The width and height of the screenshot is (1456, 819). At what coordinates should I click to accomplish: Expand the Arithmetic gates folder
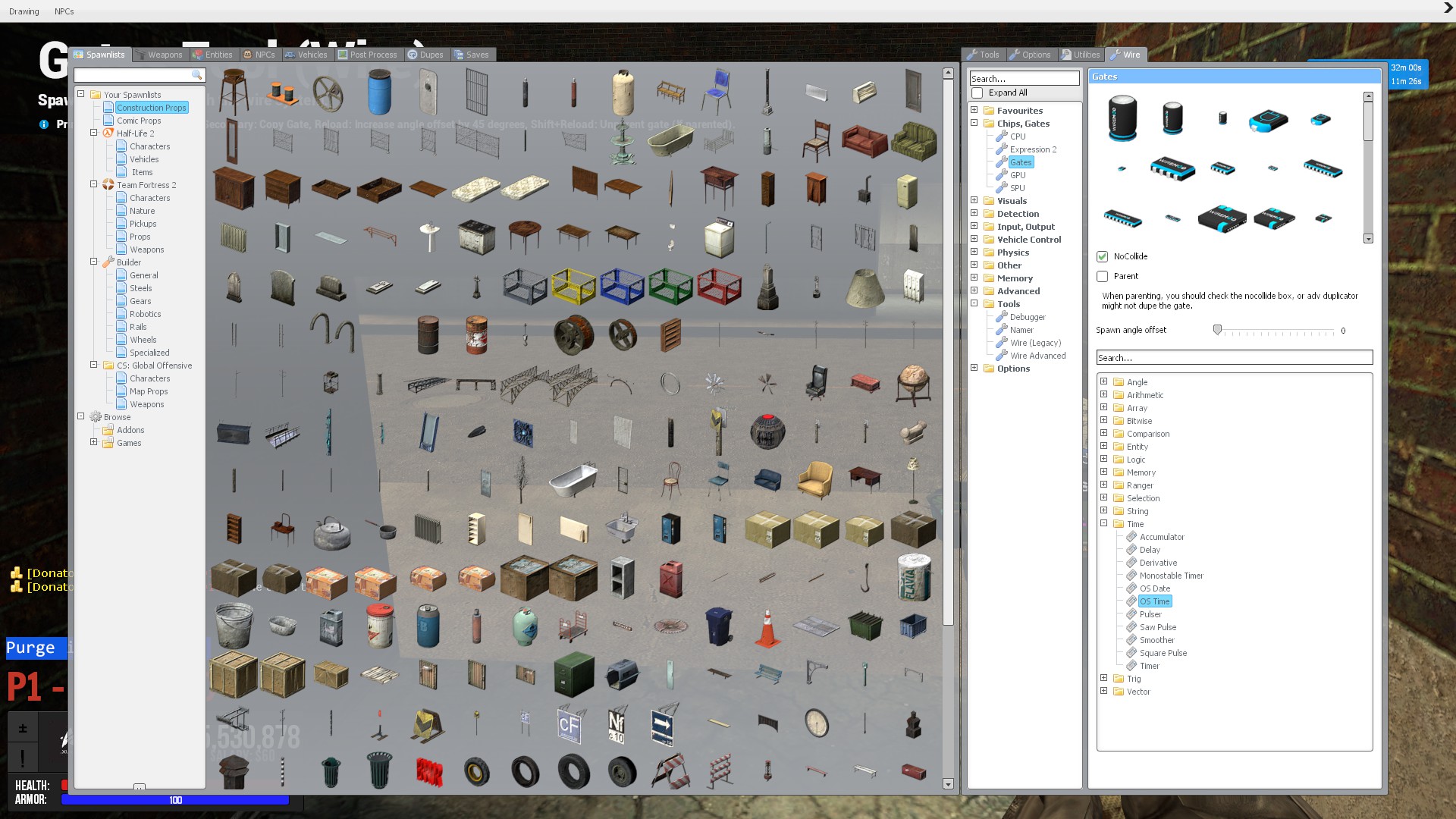coord(1104,395)
